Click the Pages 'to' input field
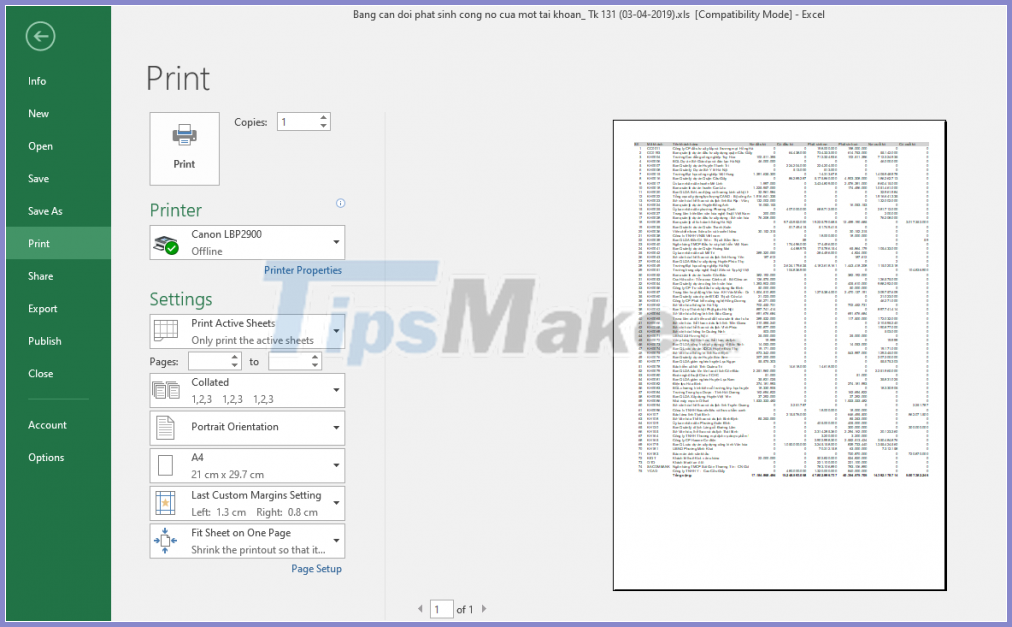 point(292,361)
